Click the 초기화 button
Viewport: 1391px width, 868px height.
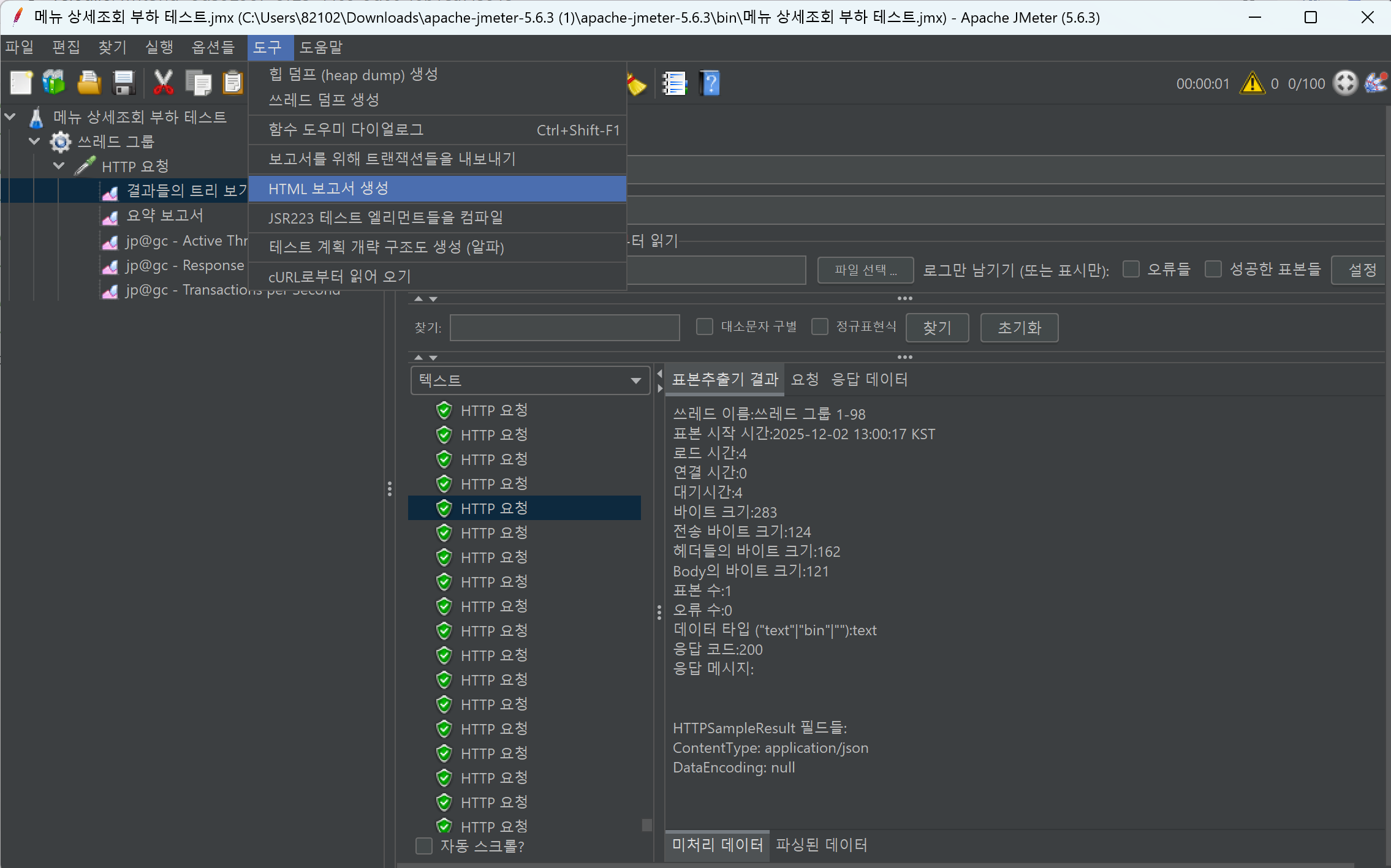tap(1019, 328)
